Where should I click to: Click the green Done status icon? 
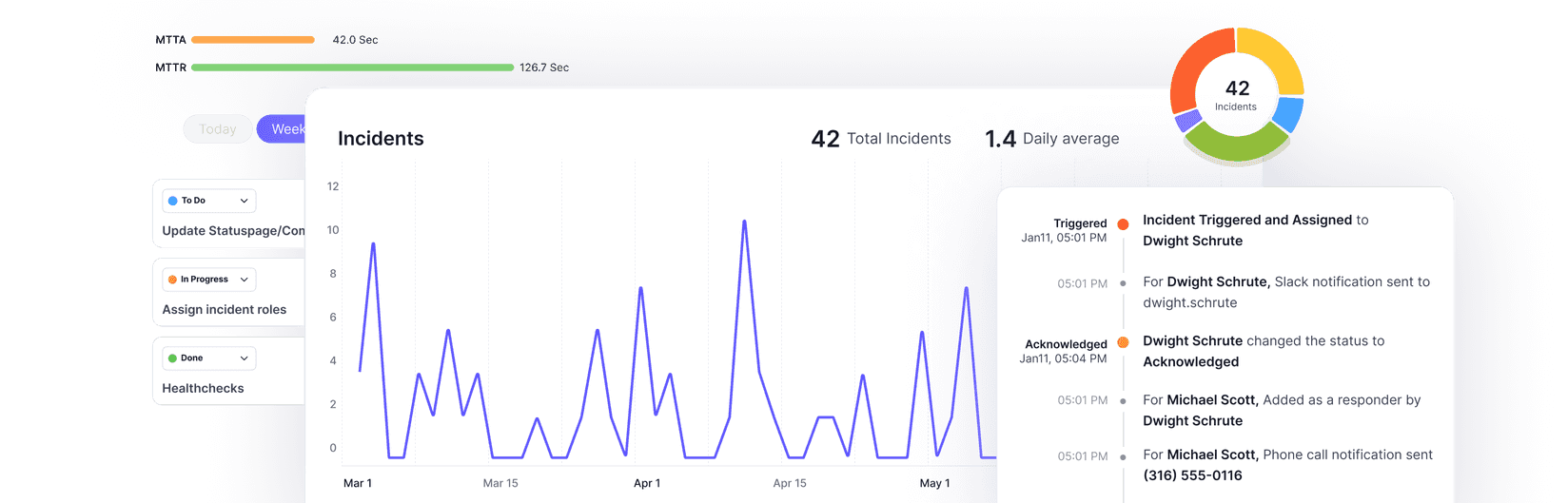pos(172,358)
